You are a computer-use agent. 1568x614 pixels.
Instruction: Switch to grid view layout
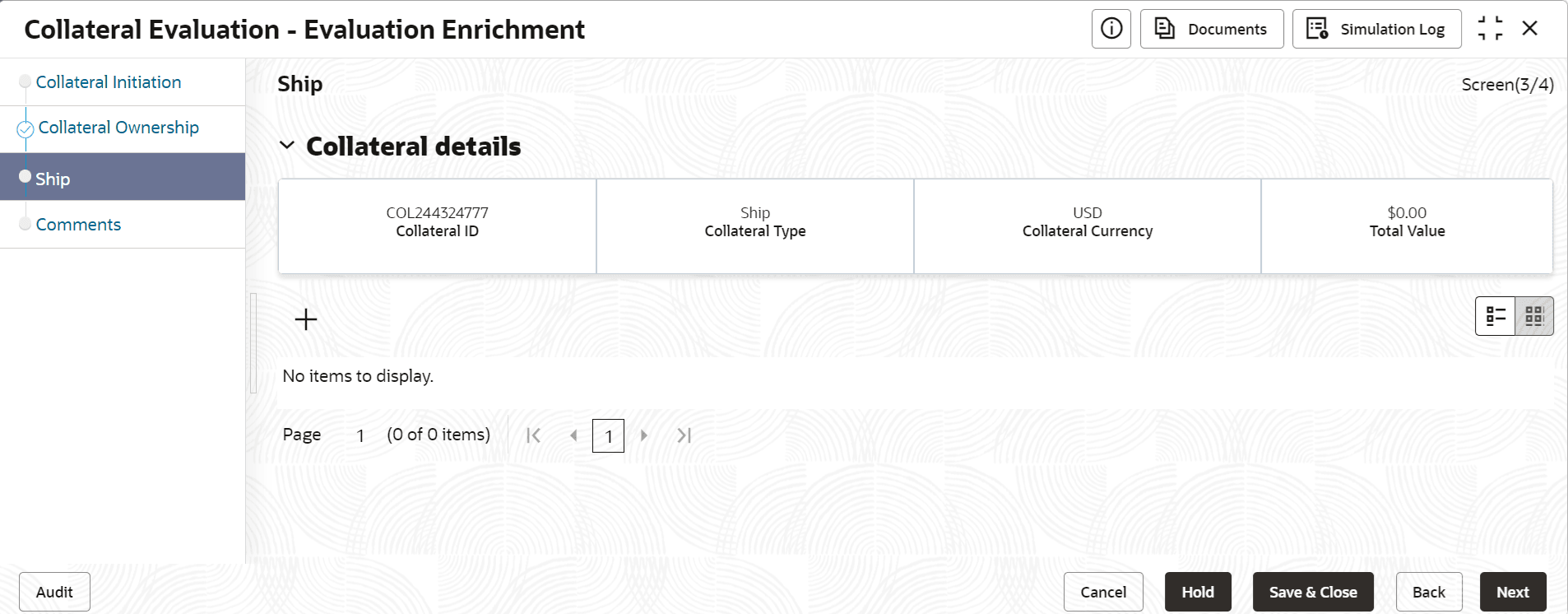[1534, 316]
